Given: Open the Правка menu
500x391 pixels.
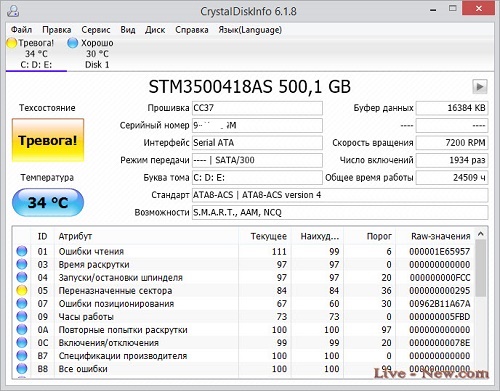Looking at the screenshot, I should click(x=57, y=30).
